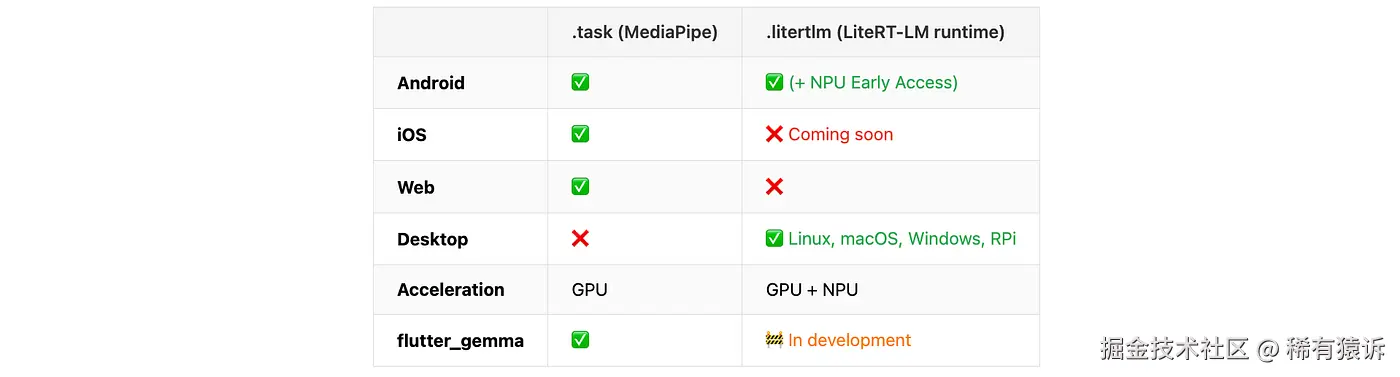
Task: Click the GPU + NPU cell text
Action: coord(812,290)
